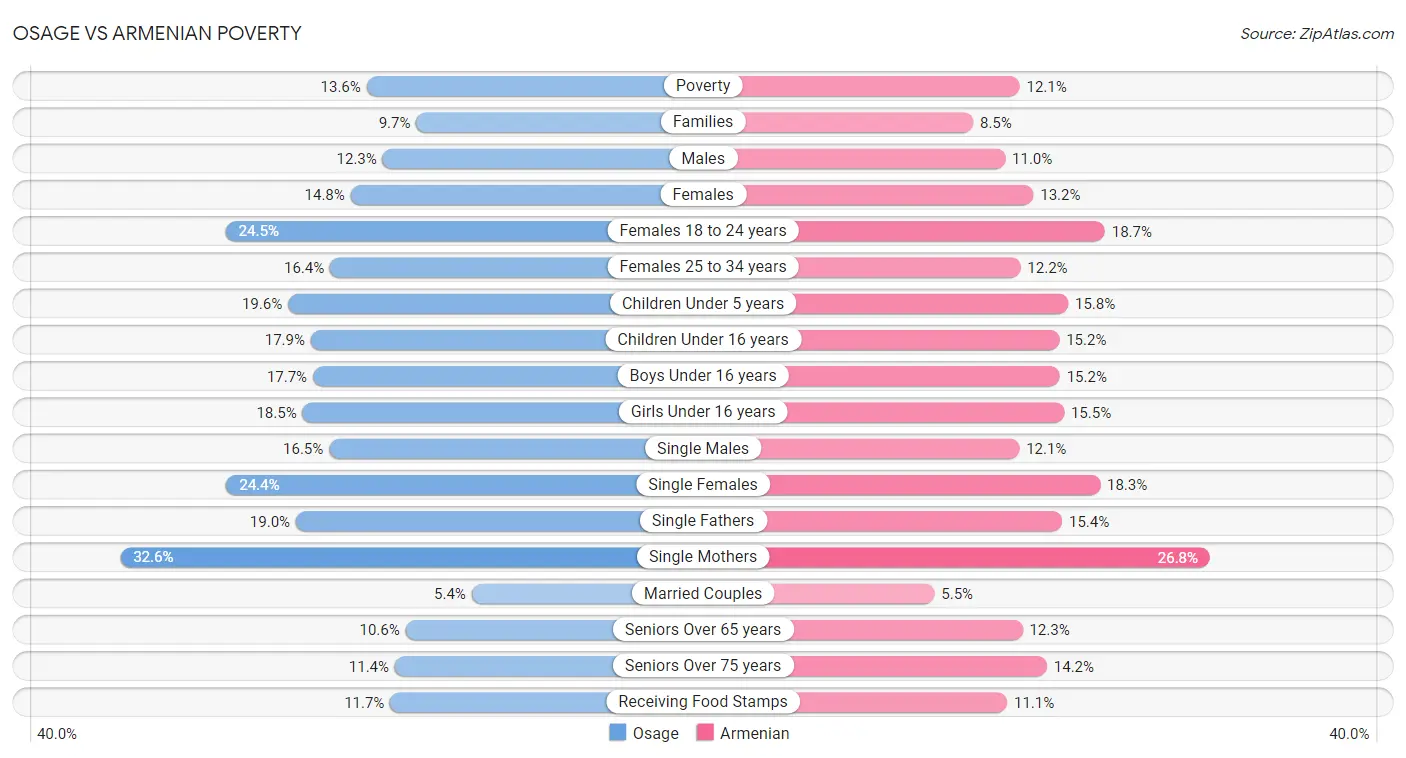Toggle the Osage legend label

pyautogui.click(x=655, y=733)
